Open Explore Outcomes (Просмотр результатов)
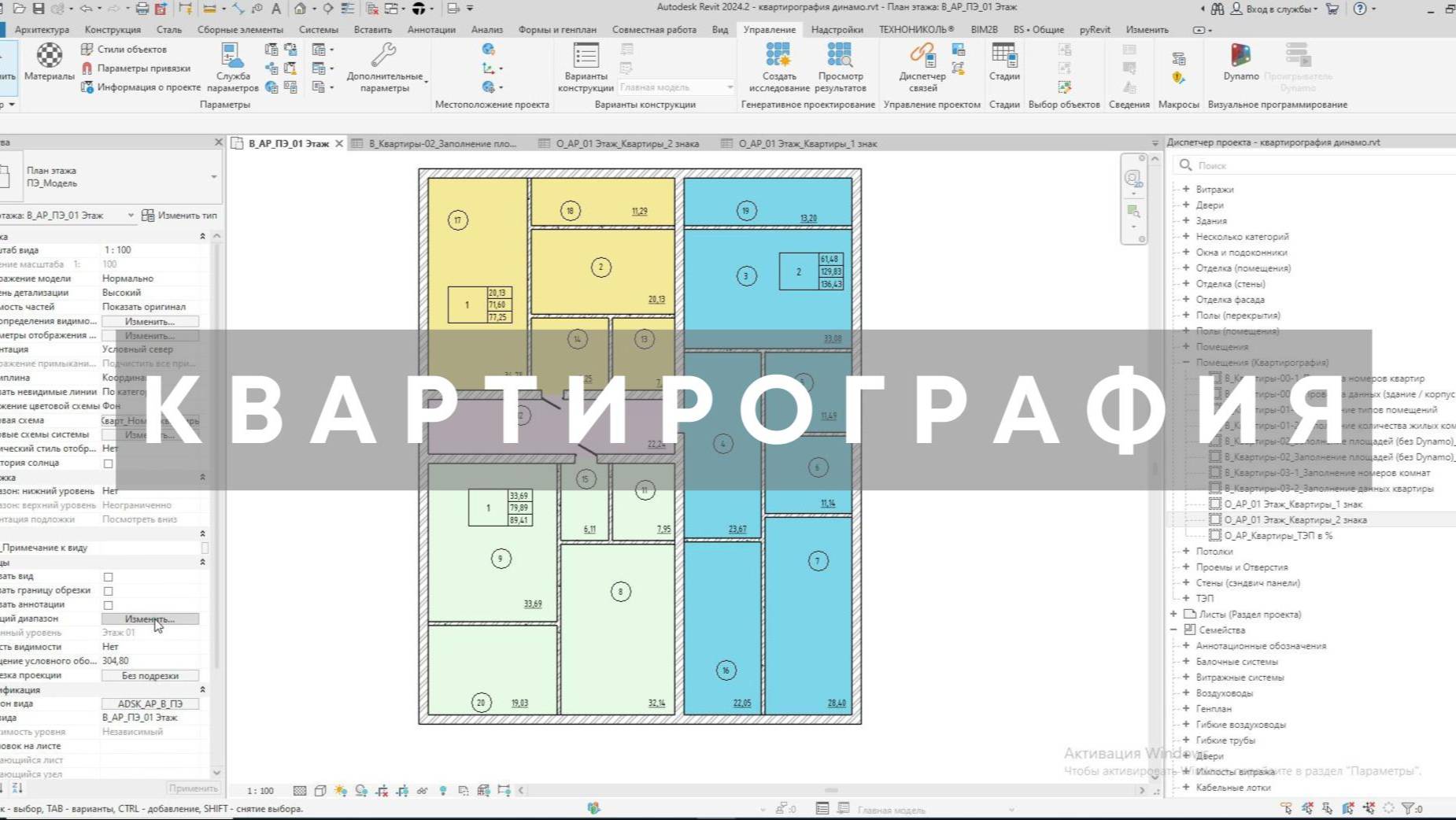This screenshot has width=1456, height=820. tap(840, 68)
